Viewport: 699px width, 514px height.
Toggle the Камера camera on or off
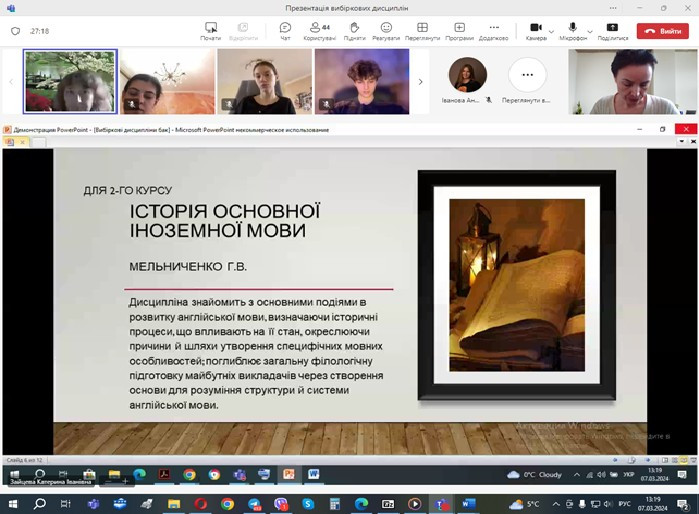click(536, 30)
